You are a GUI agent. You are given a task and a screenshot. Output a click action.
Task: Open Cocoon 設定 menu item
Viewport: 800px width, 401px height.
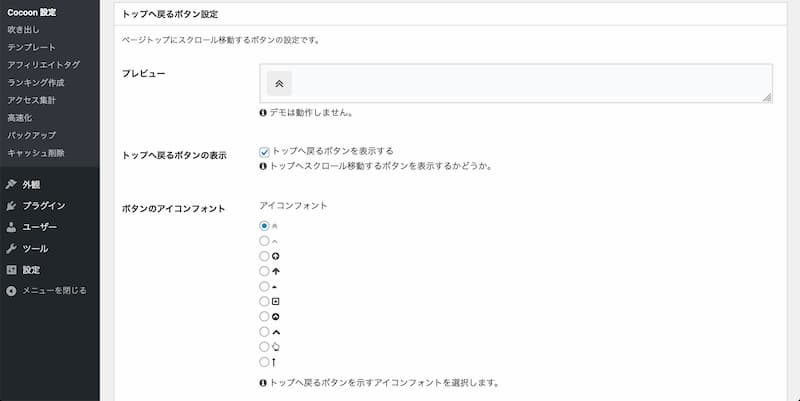32,12
